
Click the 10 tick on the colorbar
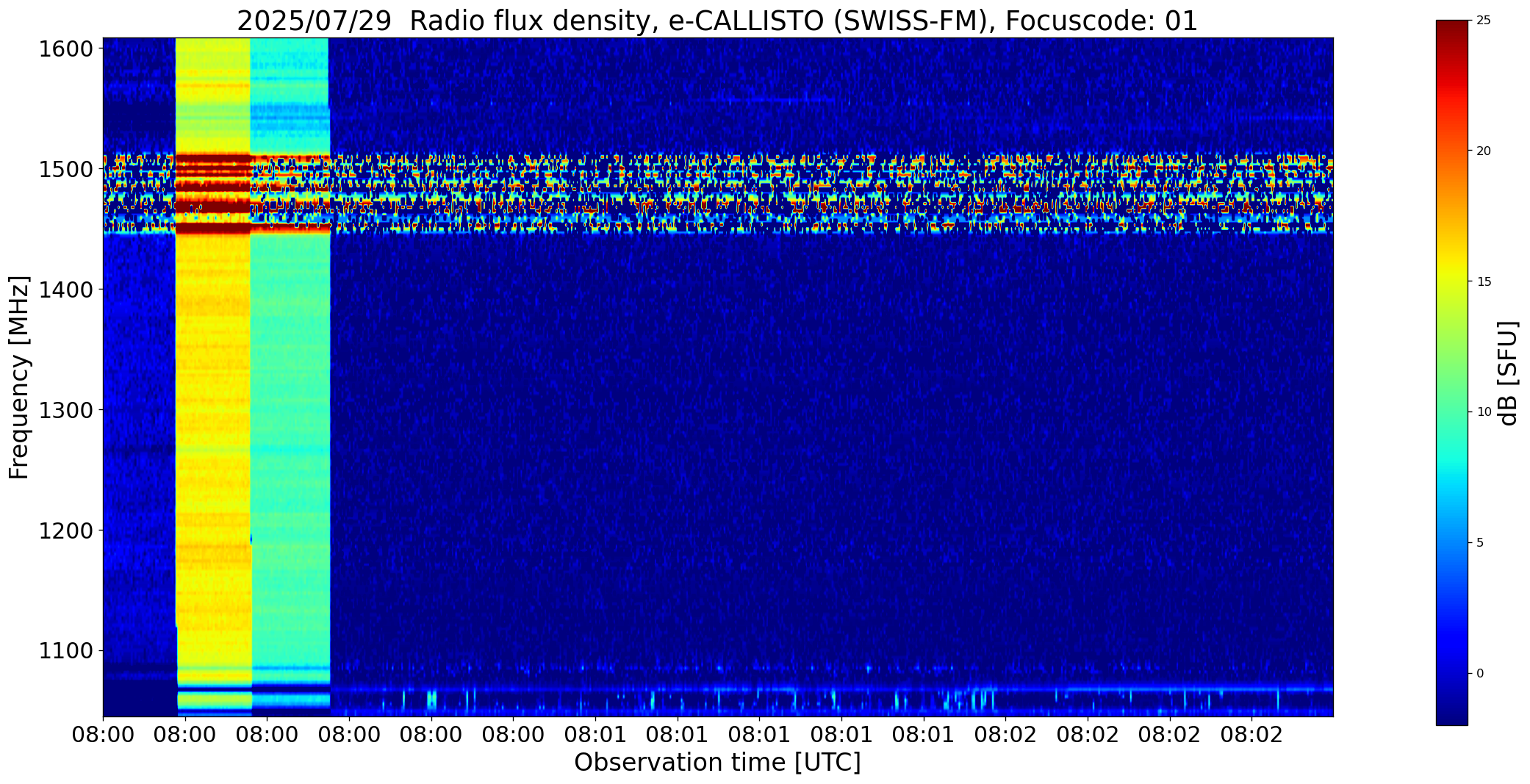pos(1484,412)
